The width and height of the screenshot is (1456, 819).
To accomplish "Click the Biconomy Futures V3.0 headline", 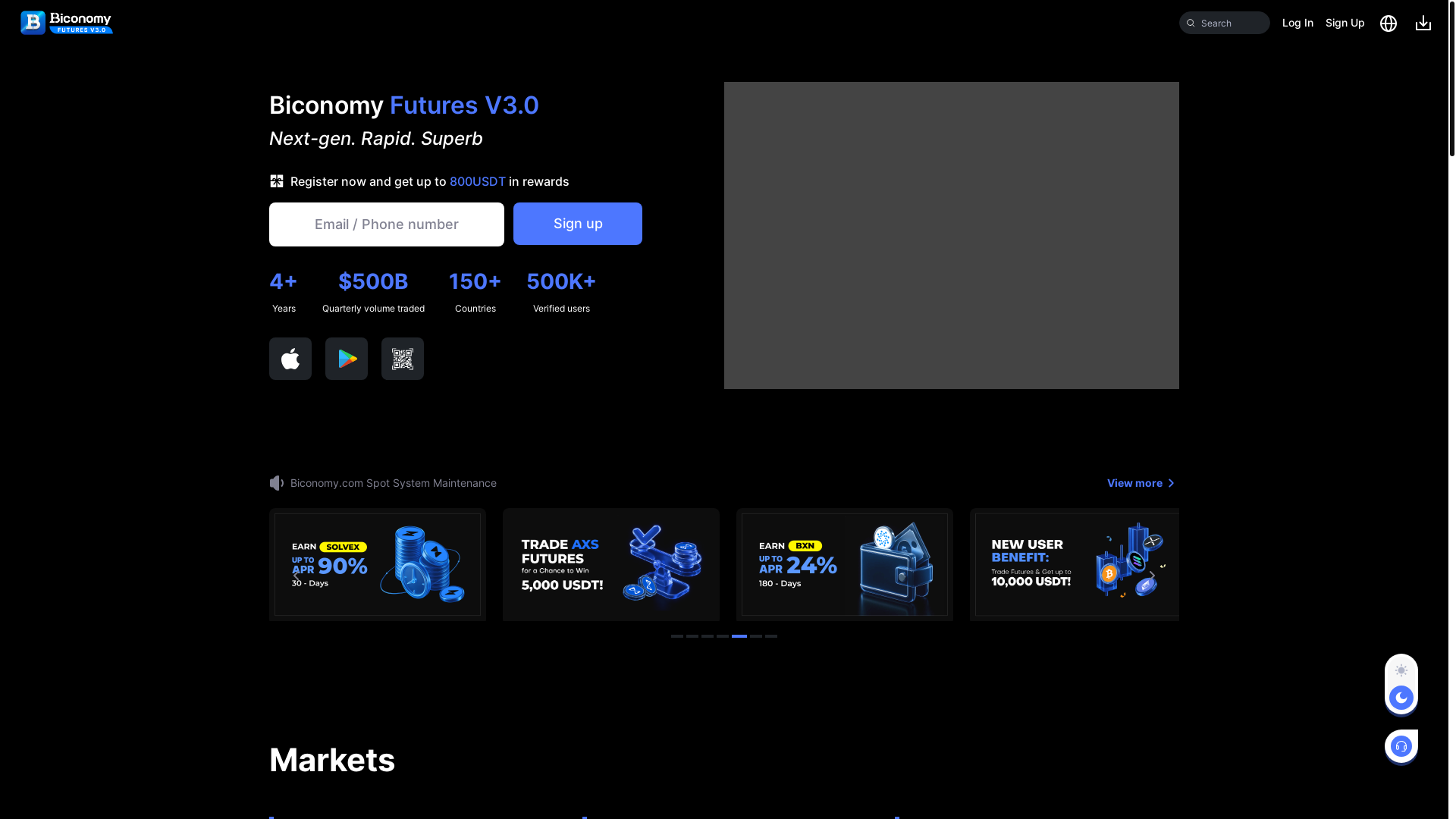I will [404, 105].
